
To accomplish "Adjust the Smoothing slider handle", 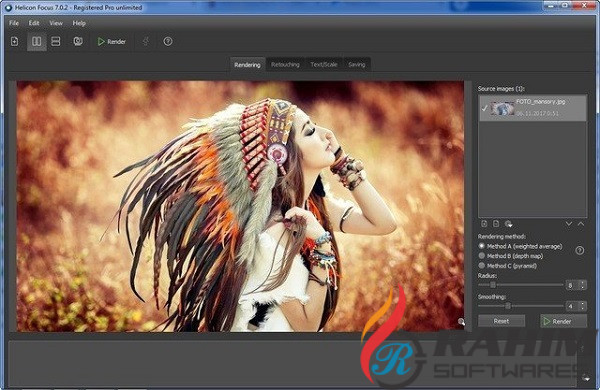I will tap(508, 306).
